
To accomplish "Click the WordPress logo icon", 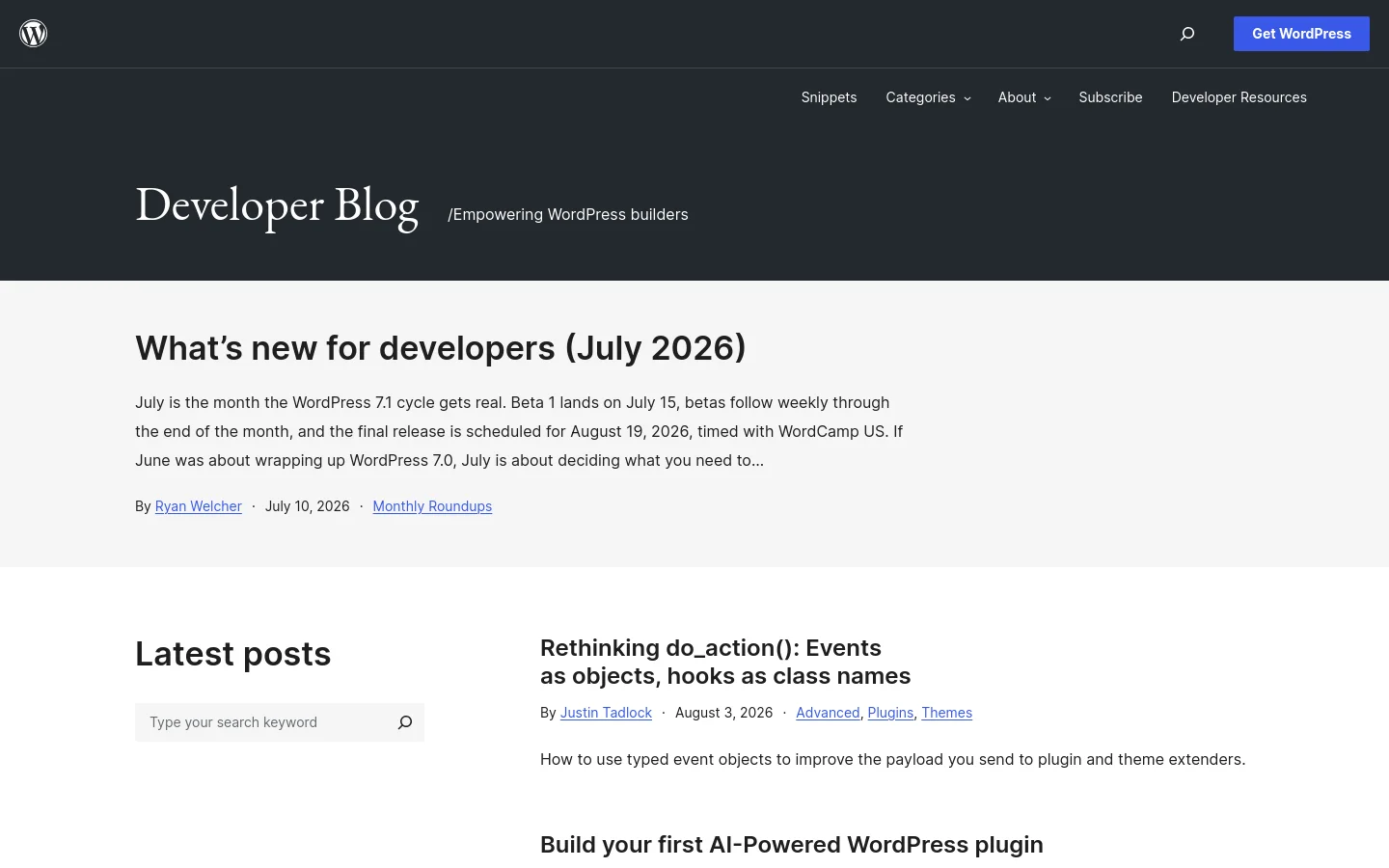I will click(34, 34).
